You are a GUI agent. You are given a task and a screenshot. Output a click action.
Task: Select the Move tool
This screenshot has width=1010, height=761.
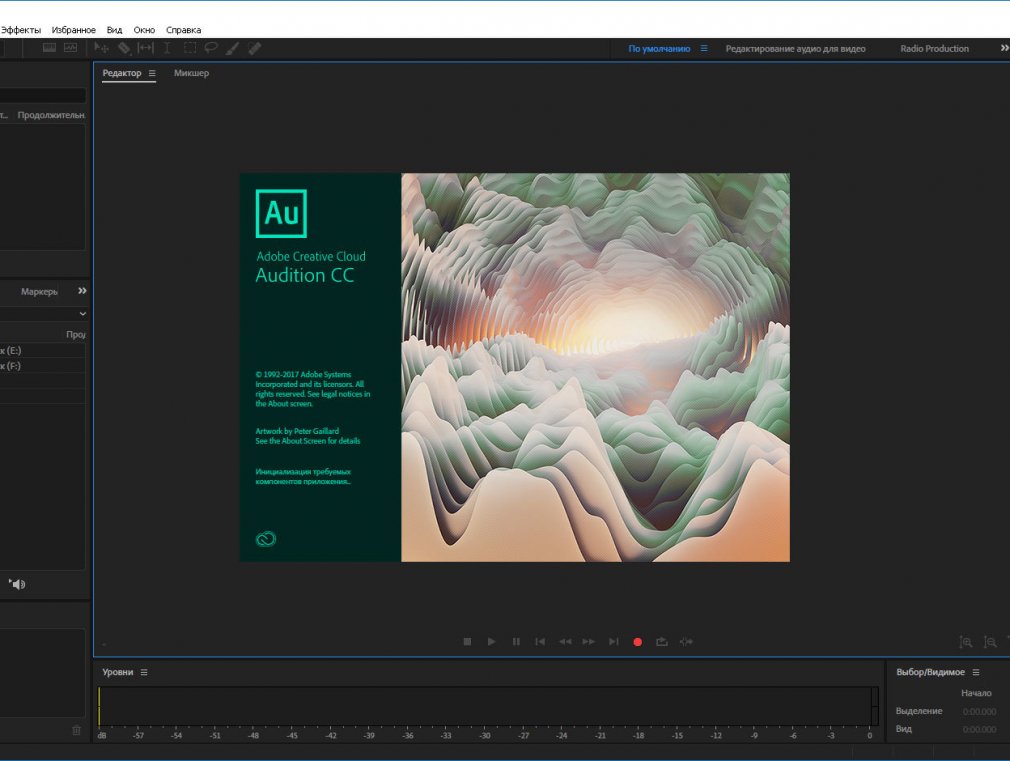click(x=101, y=48)
